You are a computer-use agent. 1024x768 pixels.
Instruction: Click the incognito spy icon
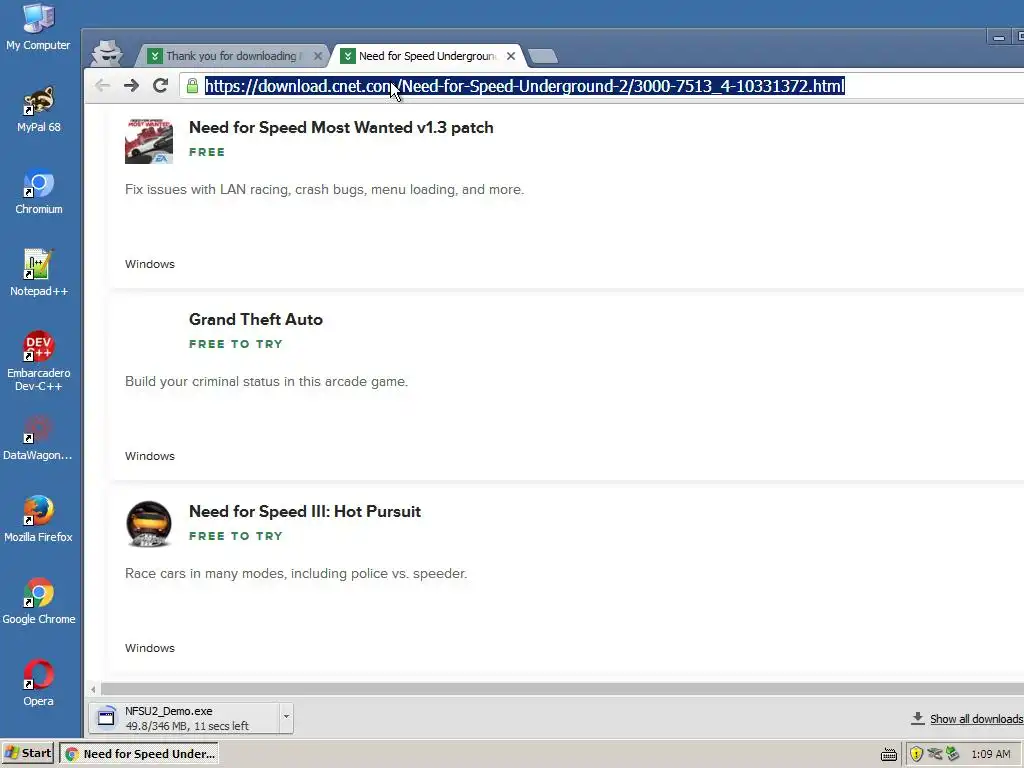pyautogui.click(x=106, y=53)
